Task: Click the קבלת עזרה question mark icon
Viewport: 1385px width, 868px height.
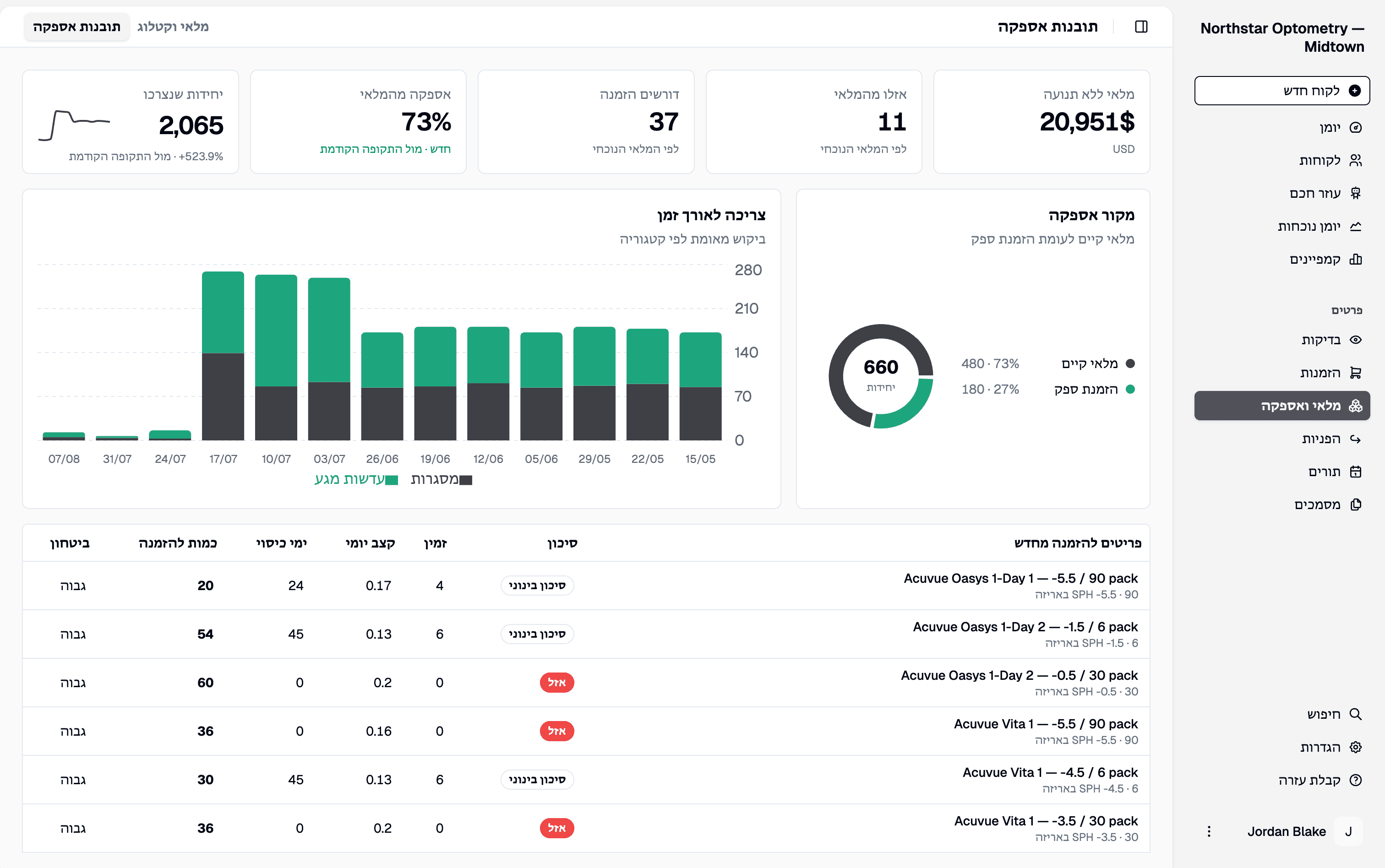Action: (1355, 780)
